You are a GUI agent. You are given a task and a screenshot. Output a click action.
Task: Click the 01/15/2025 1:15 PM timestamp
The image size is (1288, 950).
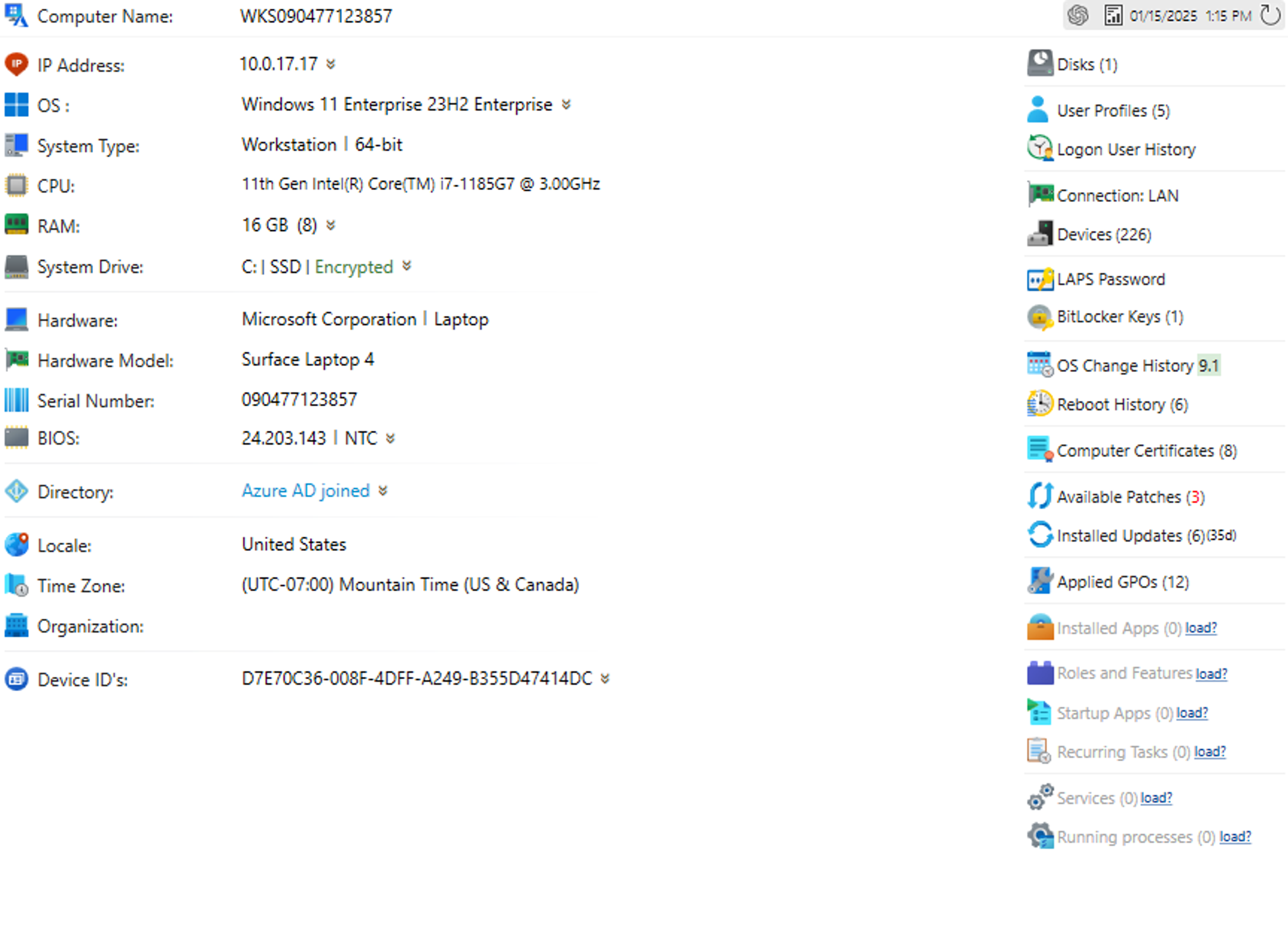click(1190, 16)
